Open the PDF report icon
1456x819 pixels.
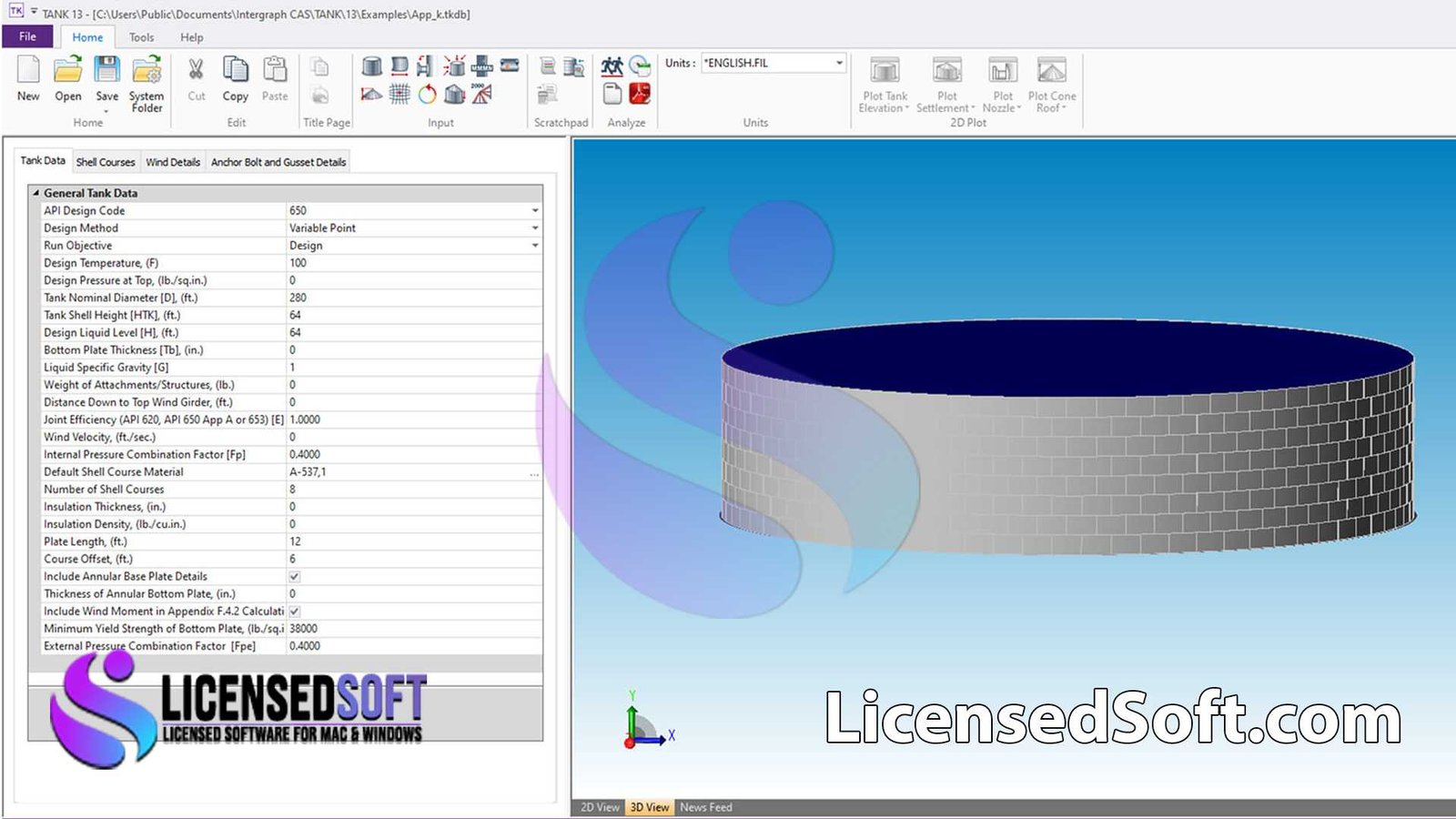(x=640, y=94)
